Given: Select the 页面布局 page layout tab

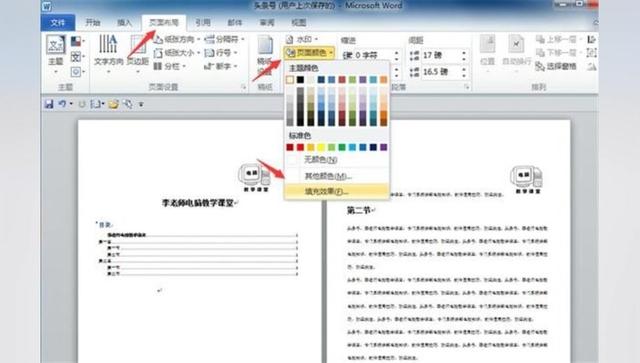Looking at the screenshot, I should tap(164, 22).
